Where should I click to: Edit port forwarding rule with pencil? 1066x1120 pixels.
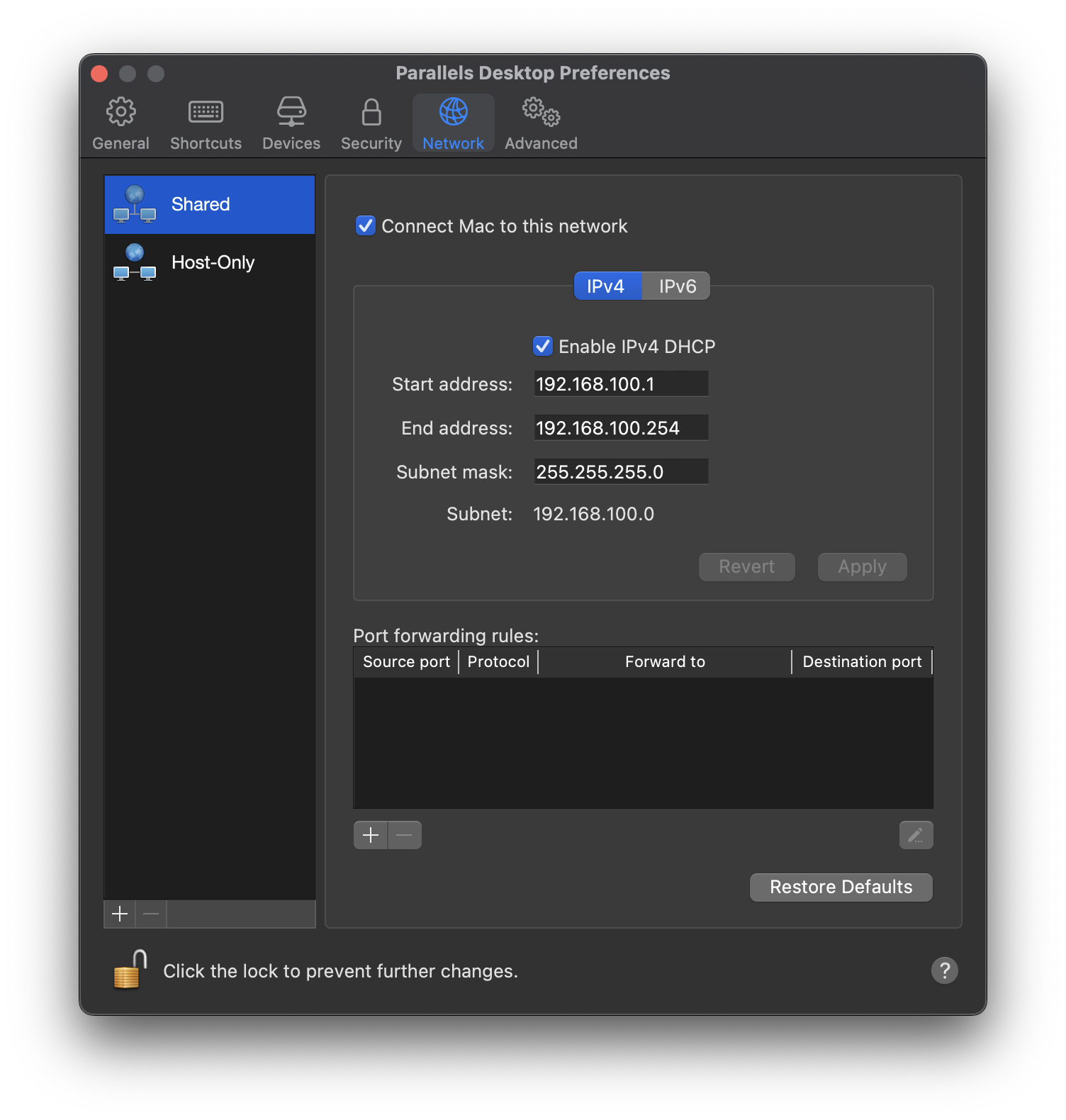pyautogui.click(x=916, y=835)
